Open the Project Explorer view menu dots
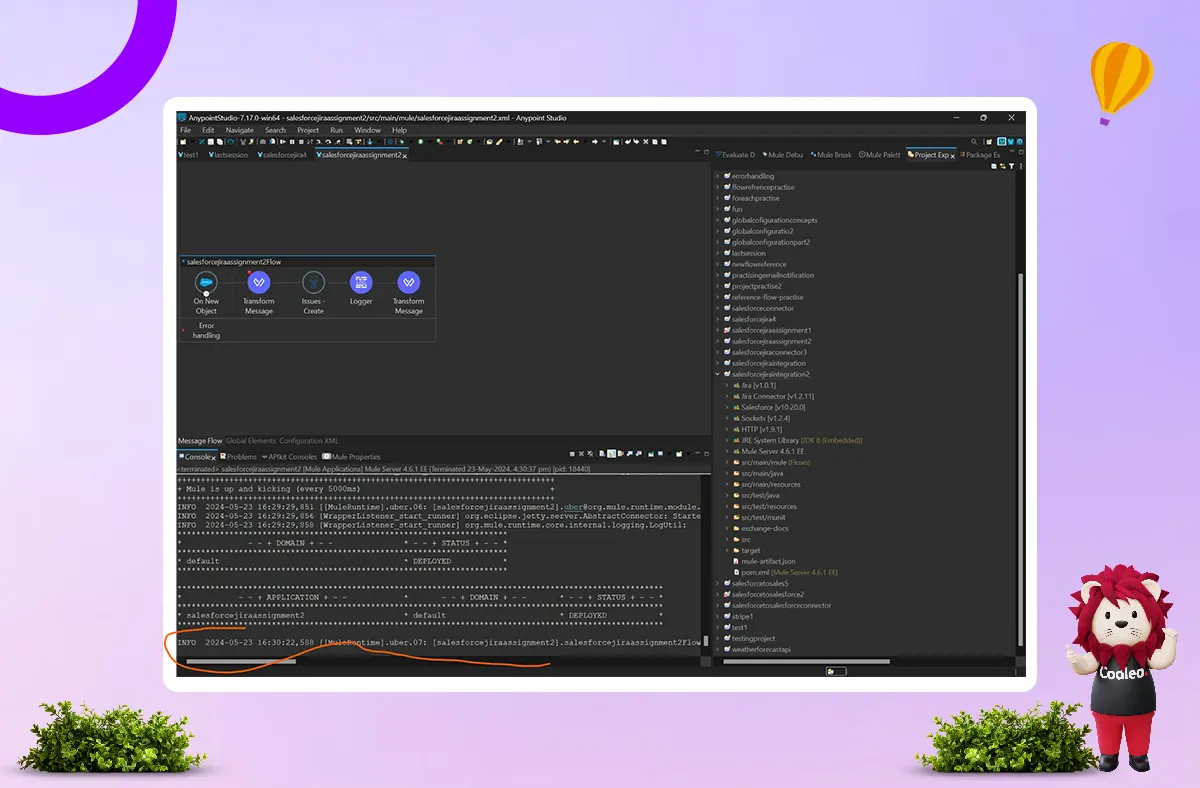The width and height of the screenshot is (1200, 788). [x=1021, y=166]
